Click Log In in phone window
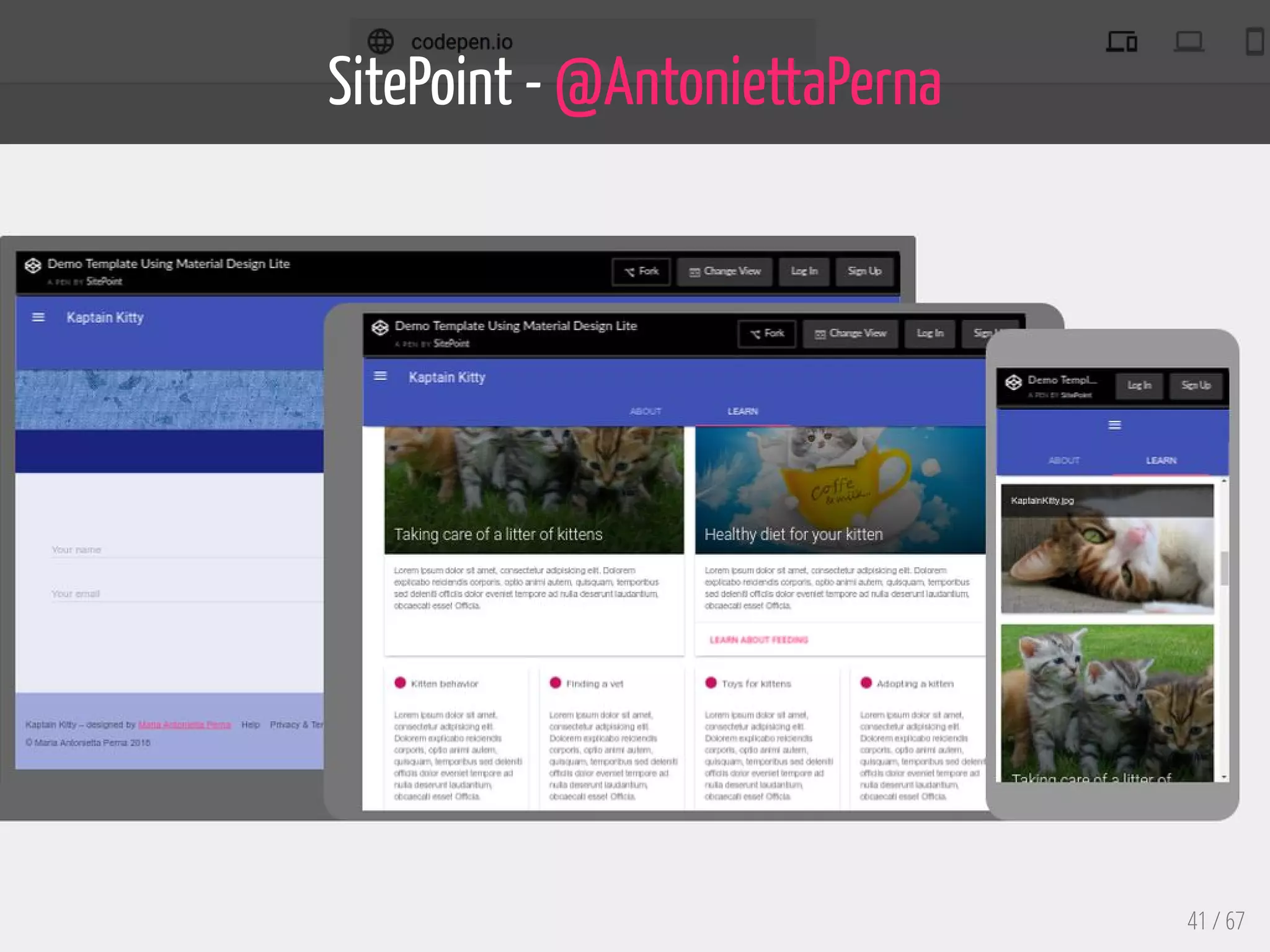Screen dimensions: 1270x952 1139,386
